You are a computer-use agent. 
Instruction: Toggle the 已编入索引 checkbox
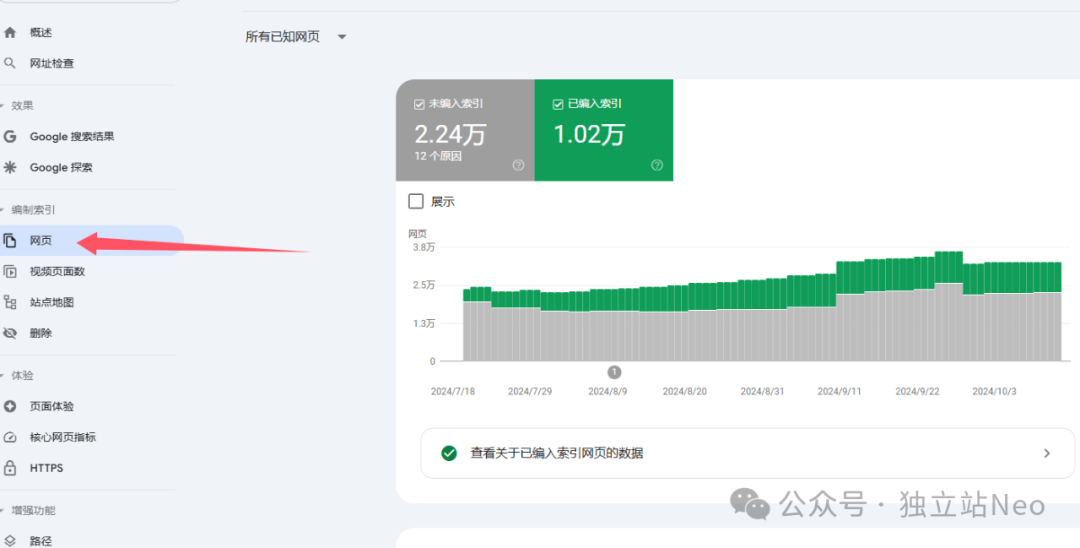[x=558, y=105]
